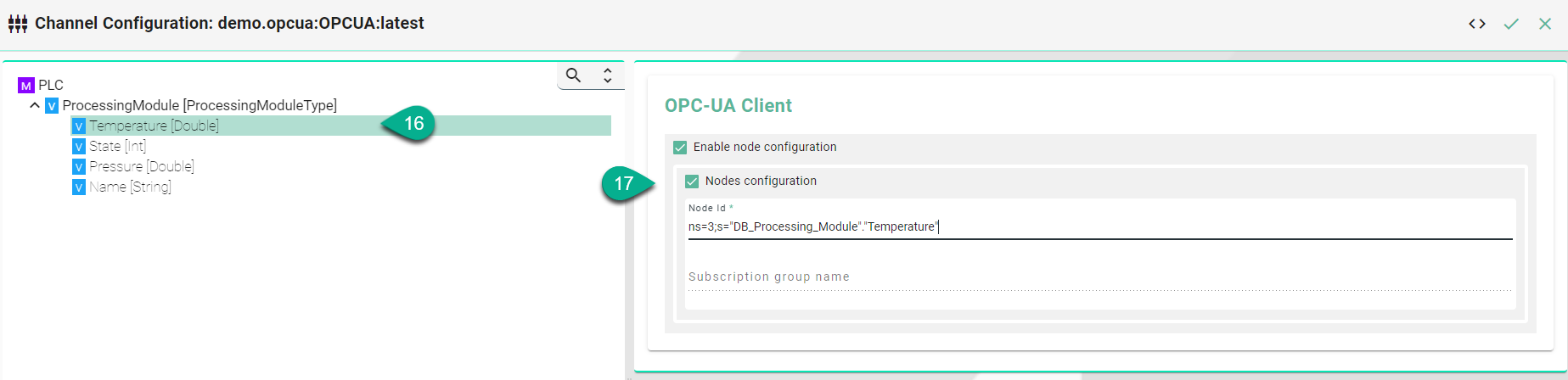Click the V icon beside Pressure
The height and width of the screenshot is (380, 1568).
(79, 166)
